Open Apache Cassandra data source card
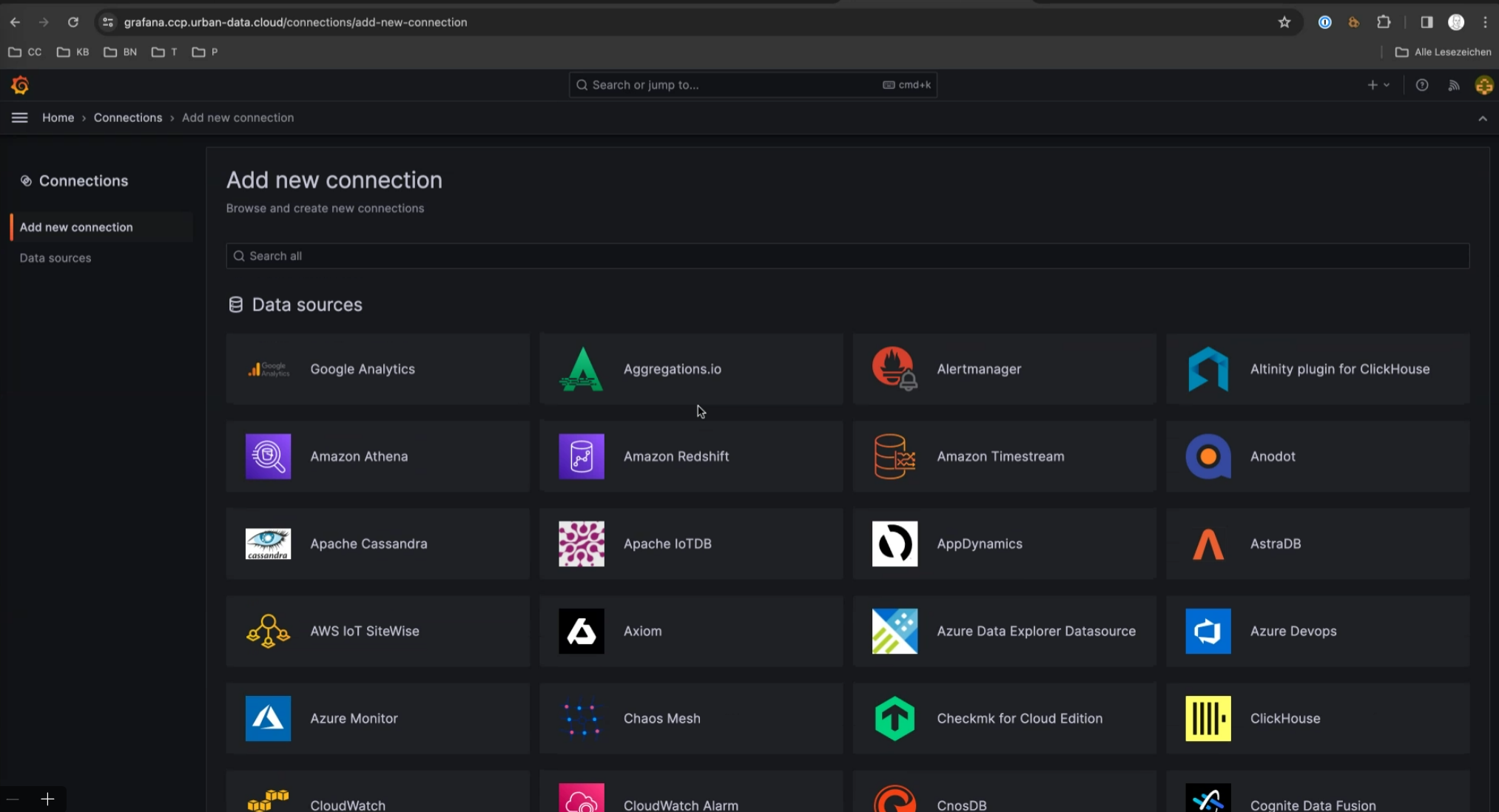This screenshot has height=812, width=1499. coord(377,544)
